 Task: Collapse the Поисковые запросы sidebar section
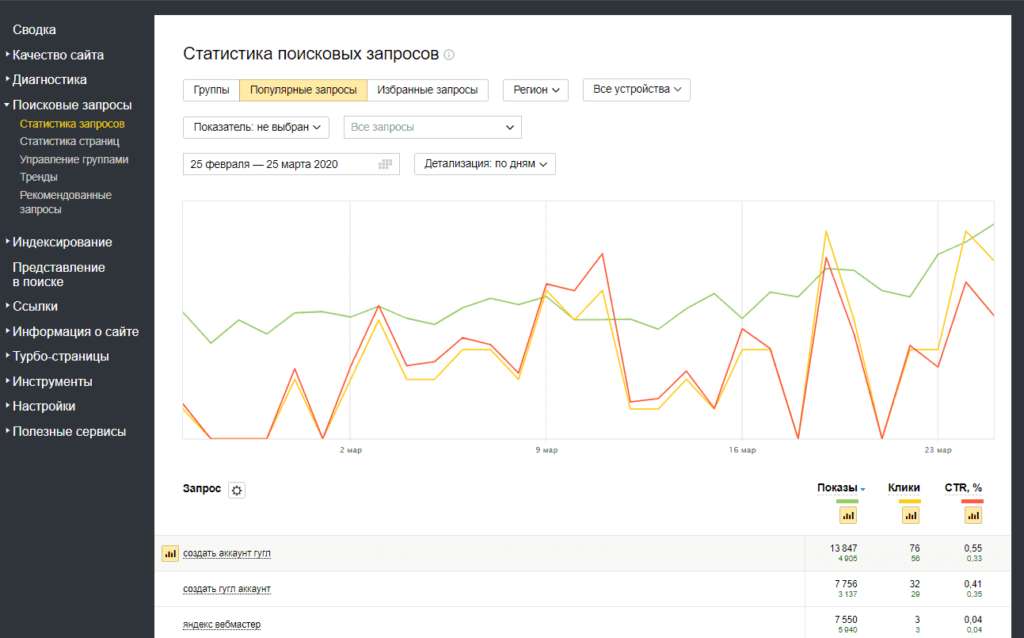coord(69,105)
